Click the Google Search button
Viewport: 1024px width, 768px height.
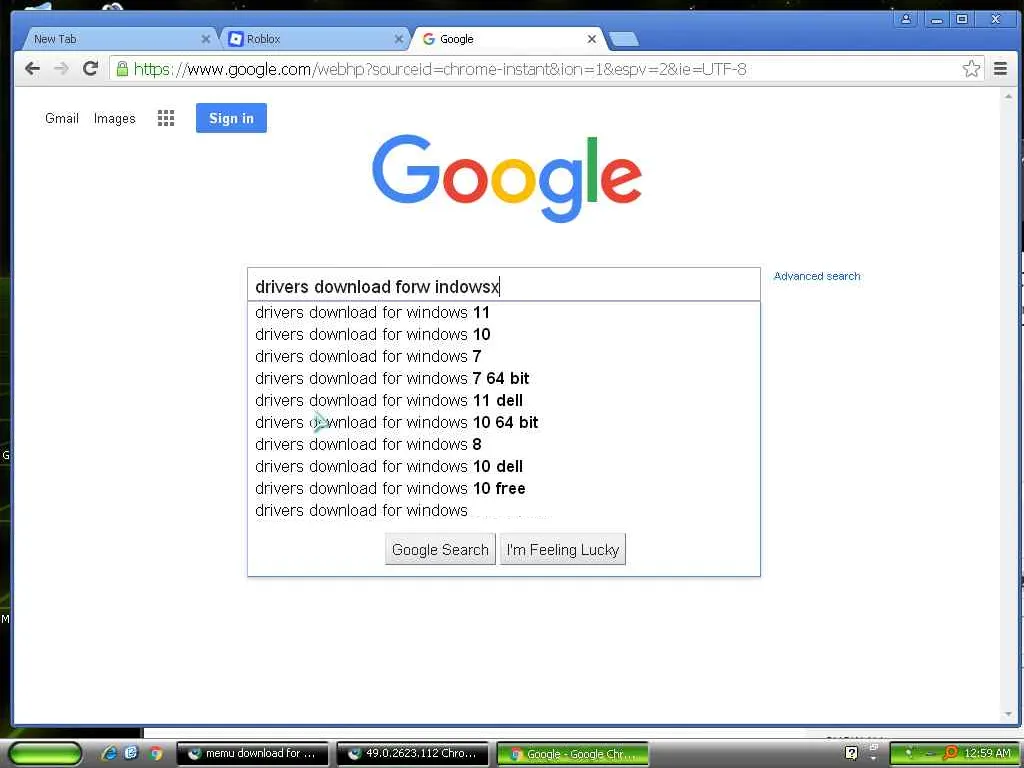pos(440,549)
